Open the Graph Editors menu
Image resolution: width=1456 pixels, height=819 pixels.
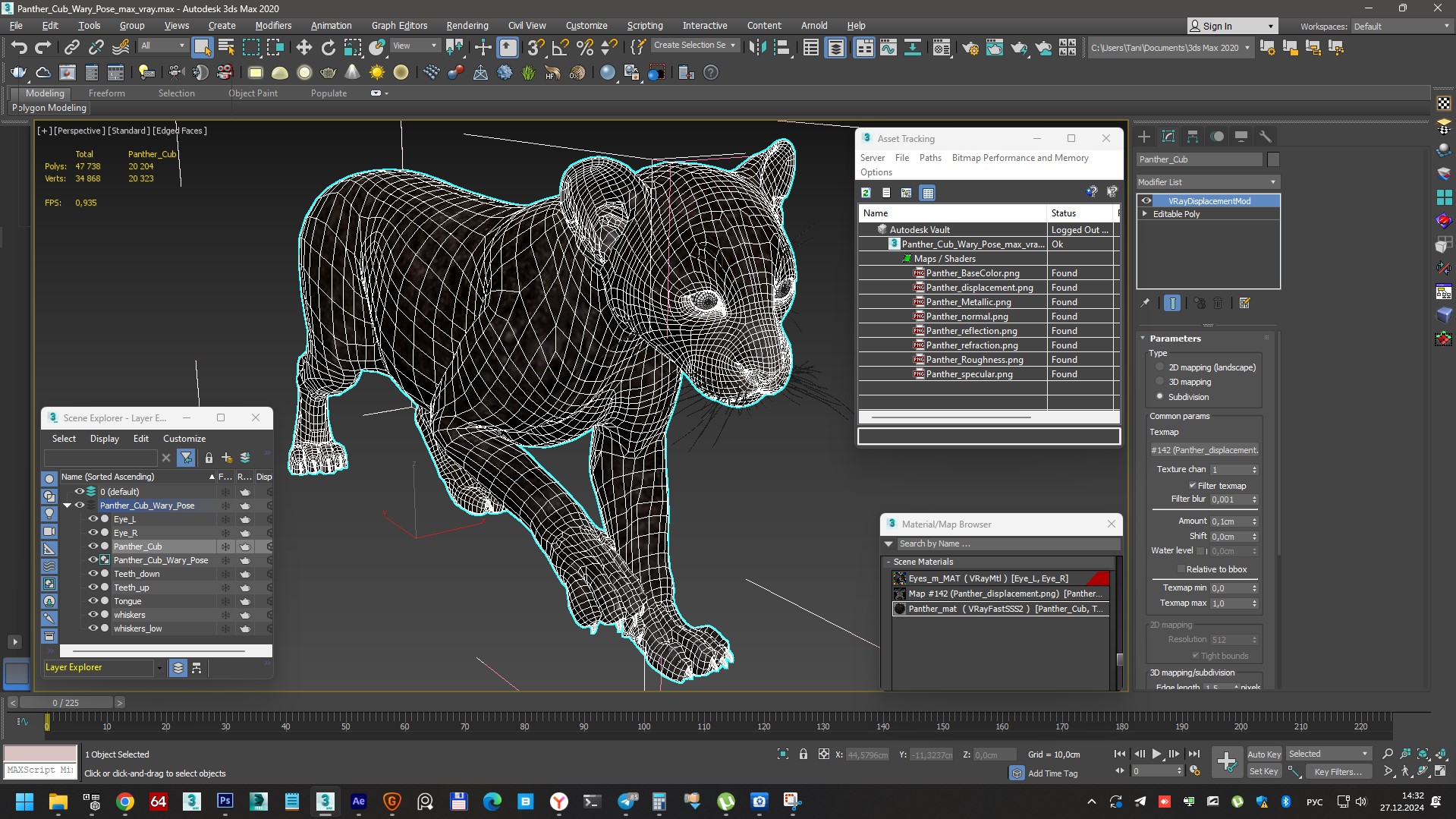click(399, 25)
